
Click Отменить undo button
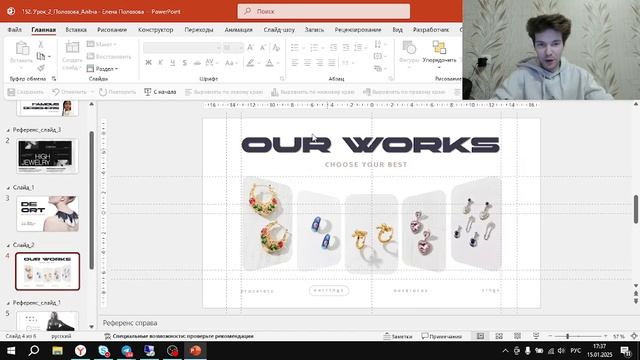(x=69, y=92)
